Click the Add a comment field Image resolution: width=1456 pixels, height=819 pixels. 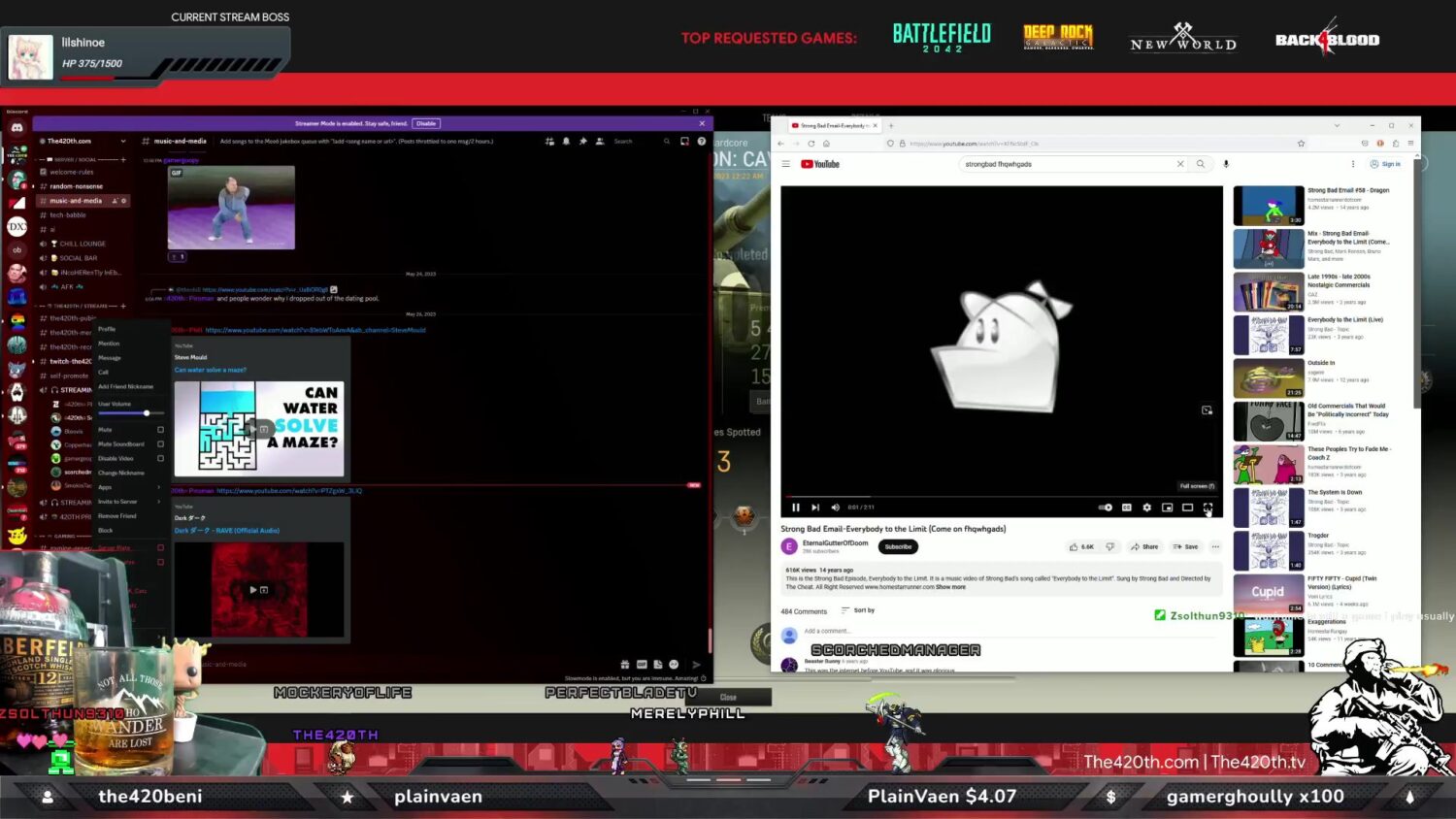(x=1009, y=632)
